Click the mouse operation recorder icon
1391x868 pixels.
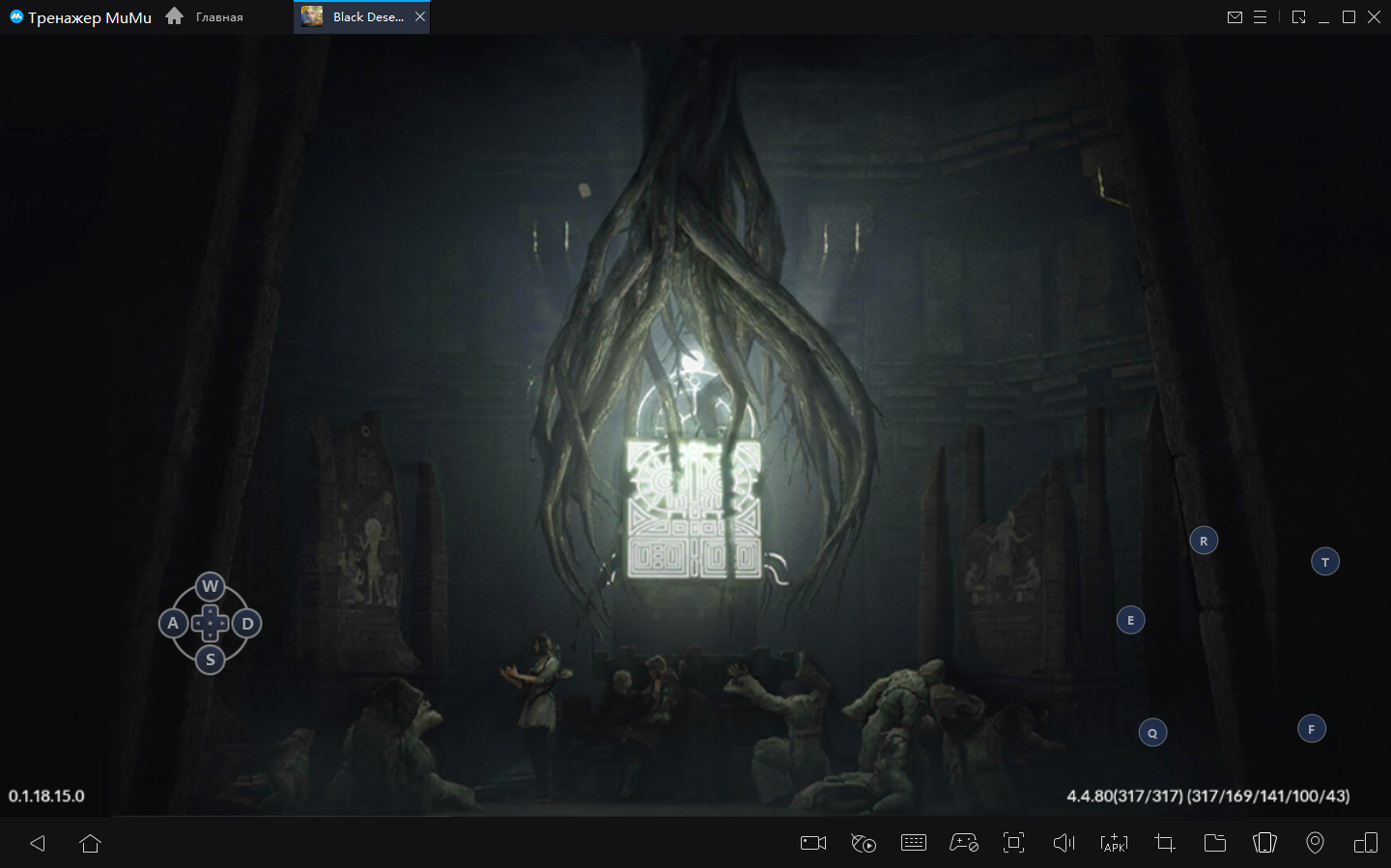point(864,843)
